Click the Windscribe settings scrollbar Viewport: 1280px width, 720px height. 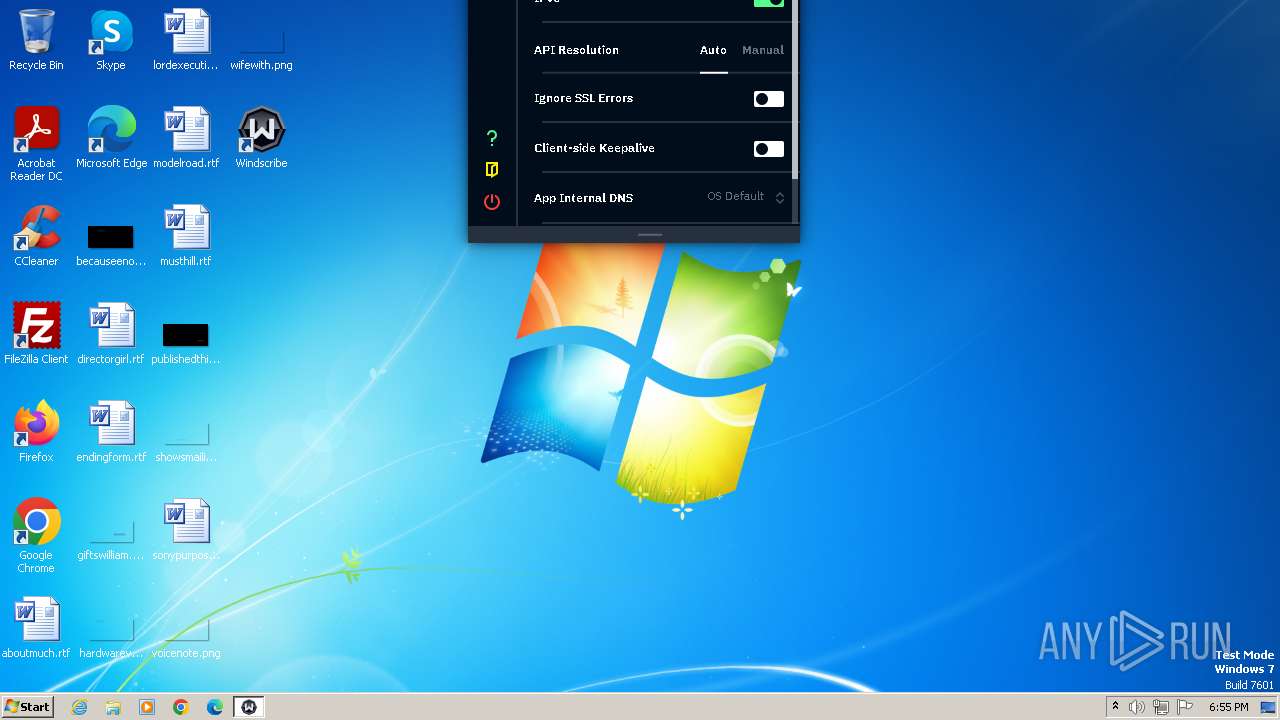795,90
